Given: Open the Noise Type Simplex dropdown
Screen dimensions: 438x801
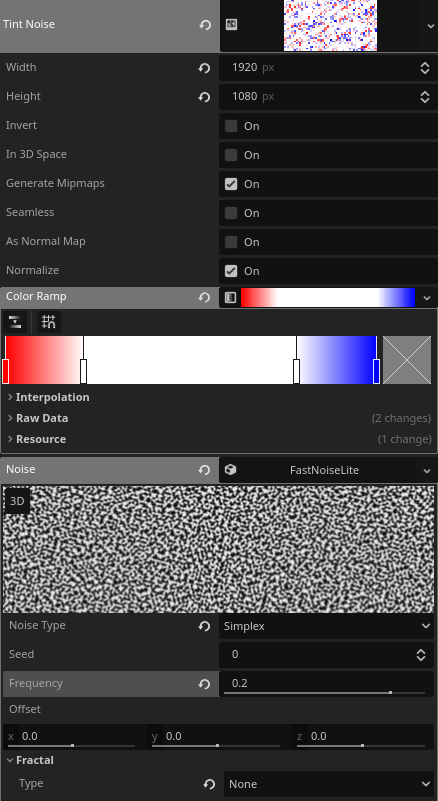Looking at the screenshot, I should (327, 626).
